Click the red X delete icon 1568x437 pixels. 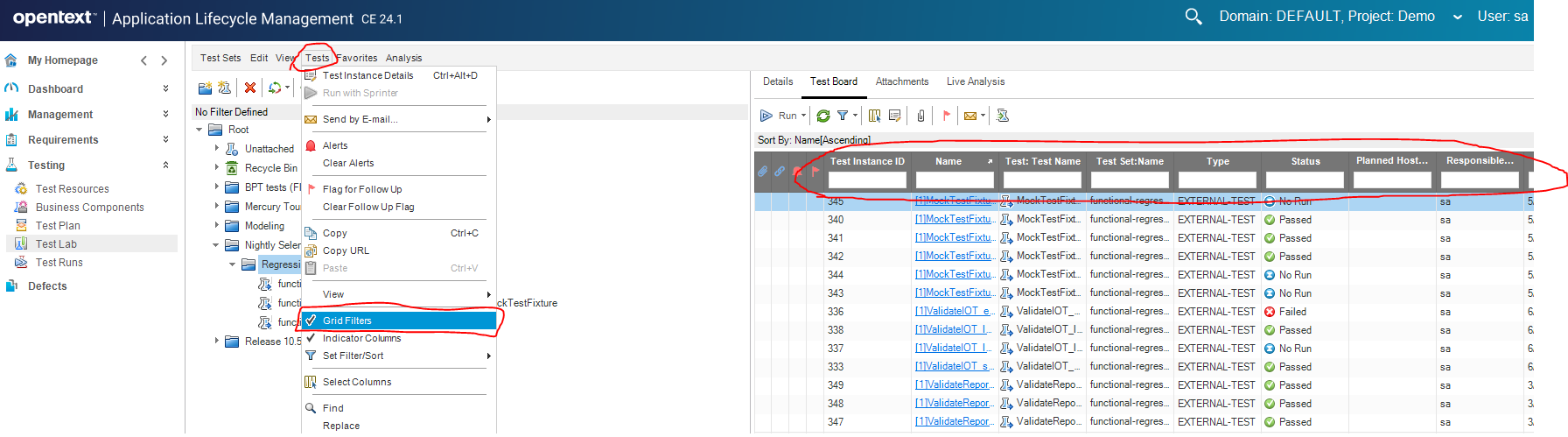point(250,88)
